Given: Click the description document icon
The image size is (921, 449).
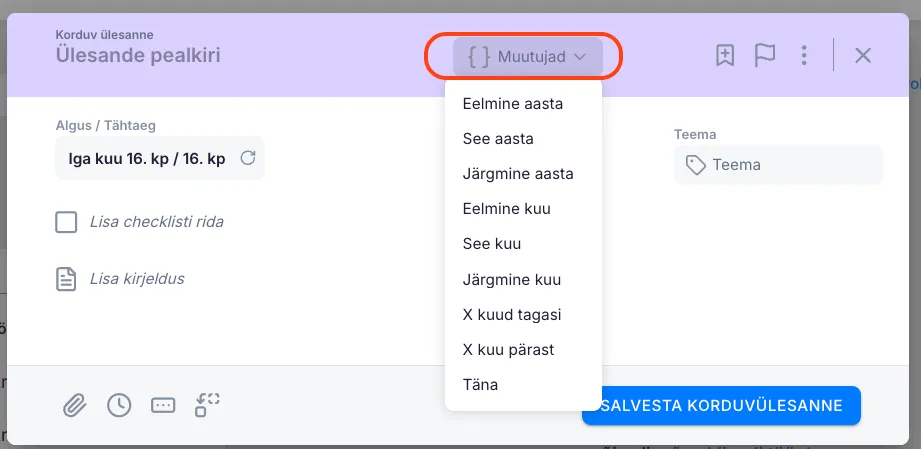Looking at the screenshot, I should (x=66, y=279).
